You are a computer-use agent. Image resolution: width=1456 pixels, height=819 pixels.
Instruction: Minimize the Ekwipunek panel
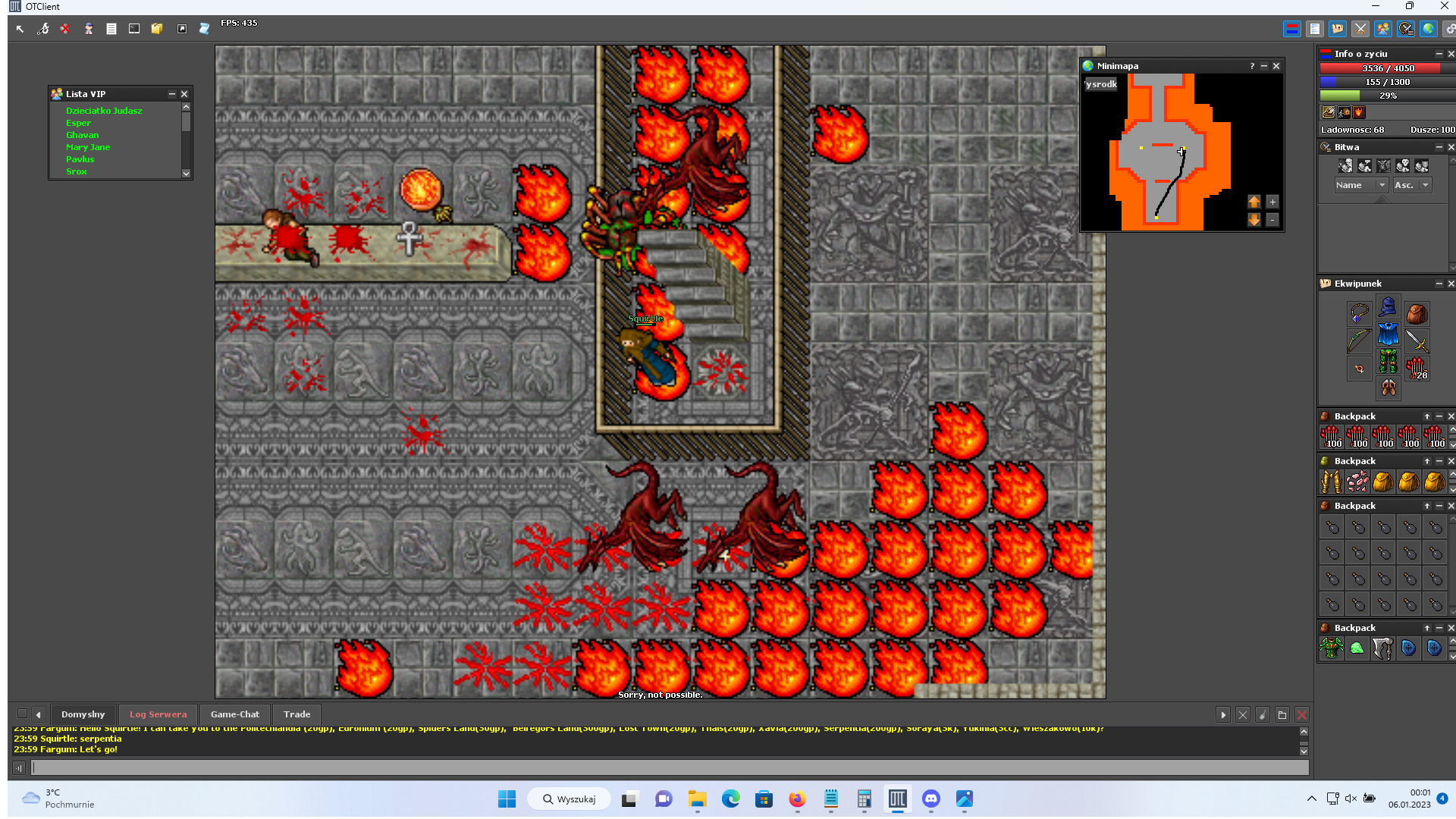[1439, 284]
